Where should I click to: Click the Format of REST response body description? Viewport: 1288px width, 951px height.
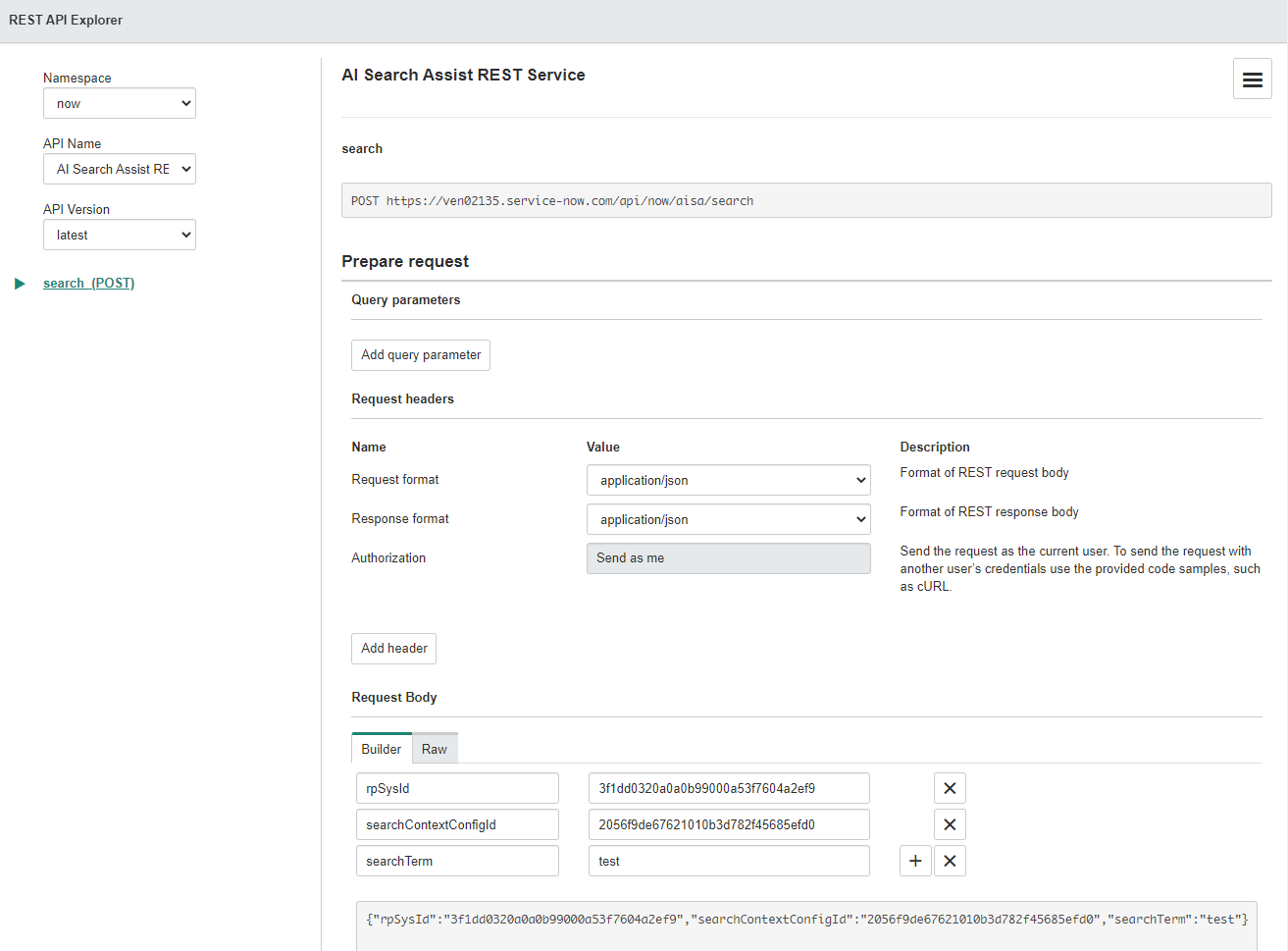click(x=990, y=512)
